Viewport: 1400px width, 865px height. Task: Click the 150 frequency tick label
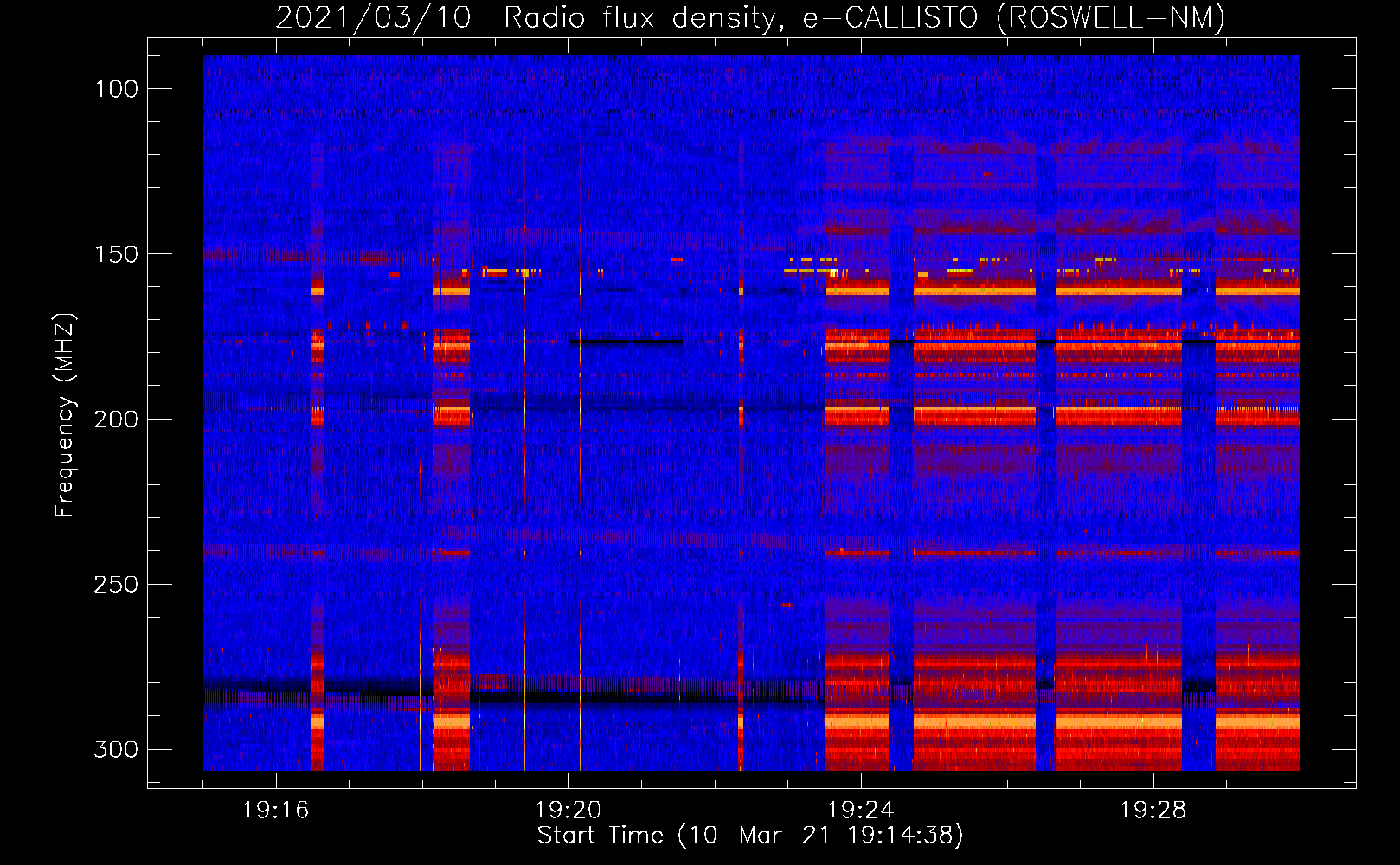[117, 254]
